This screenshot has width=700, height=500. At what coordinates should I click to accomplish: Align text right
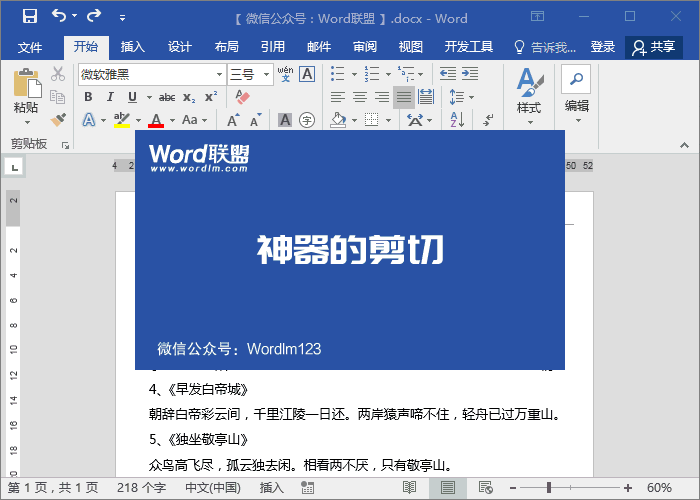point(382,97)
